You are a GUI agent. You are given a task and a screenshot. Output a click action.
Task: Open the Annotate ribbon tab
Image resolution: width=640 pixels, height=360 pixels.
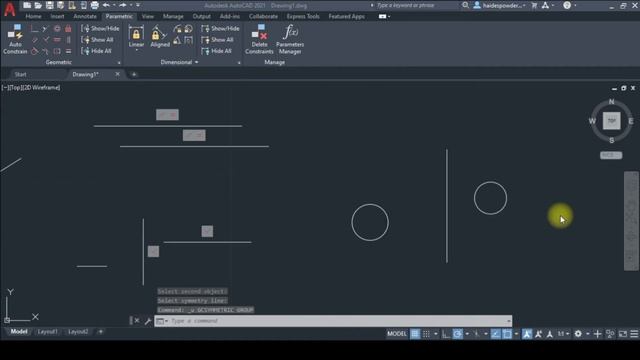click(85, 16)
